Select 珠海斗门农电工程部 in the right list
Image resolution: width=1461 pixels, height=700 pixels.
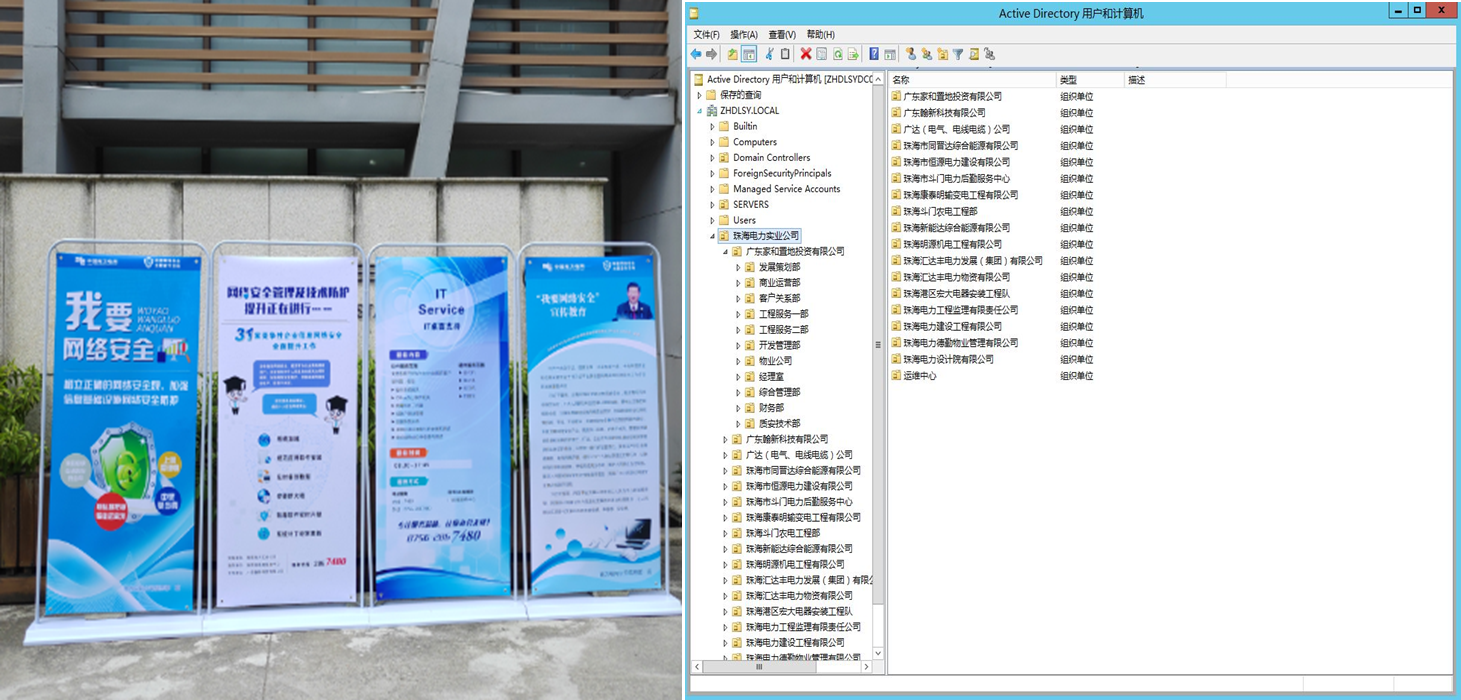coord(940,211)
